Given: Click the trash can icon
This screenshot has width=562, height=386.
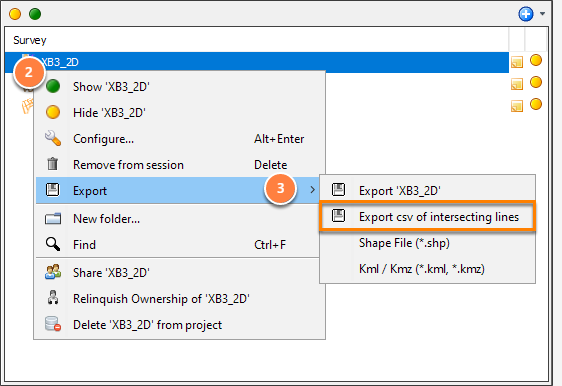Looking at the screenshot, I should 53,164.
